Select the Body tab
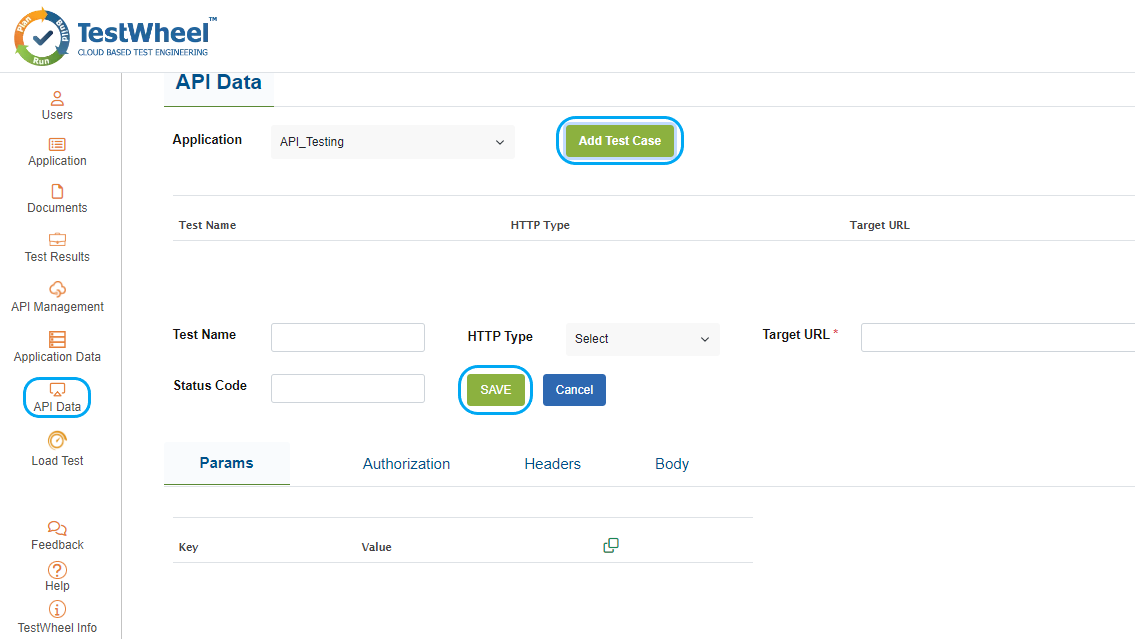Screen dimensions: 1135x639 671,463
